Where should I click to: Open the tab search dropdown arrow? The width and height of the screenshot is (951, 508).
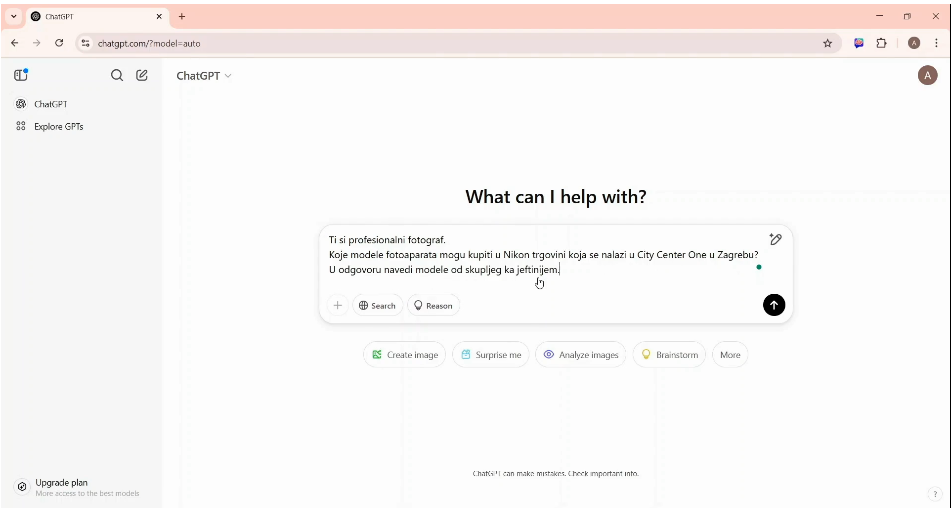pyautogui.click(x=13, y=16)
